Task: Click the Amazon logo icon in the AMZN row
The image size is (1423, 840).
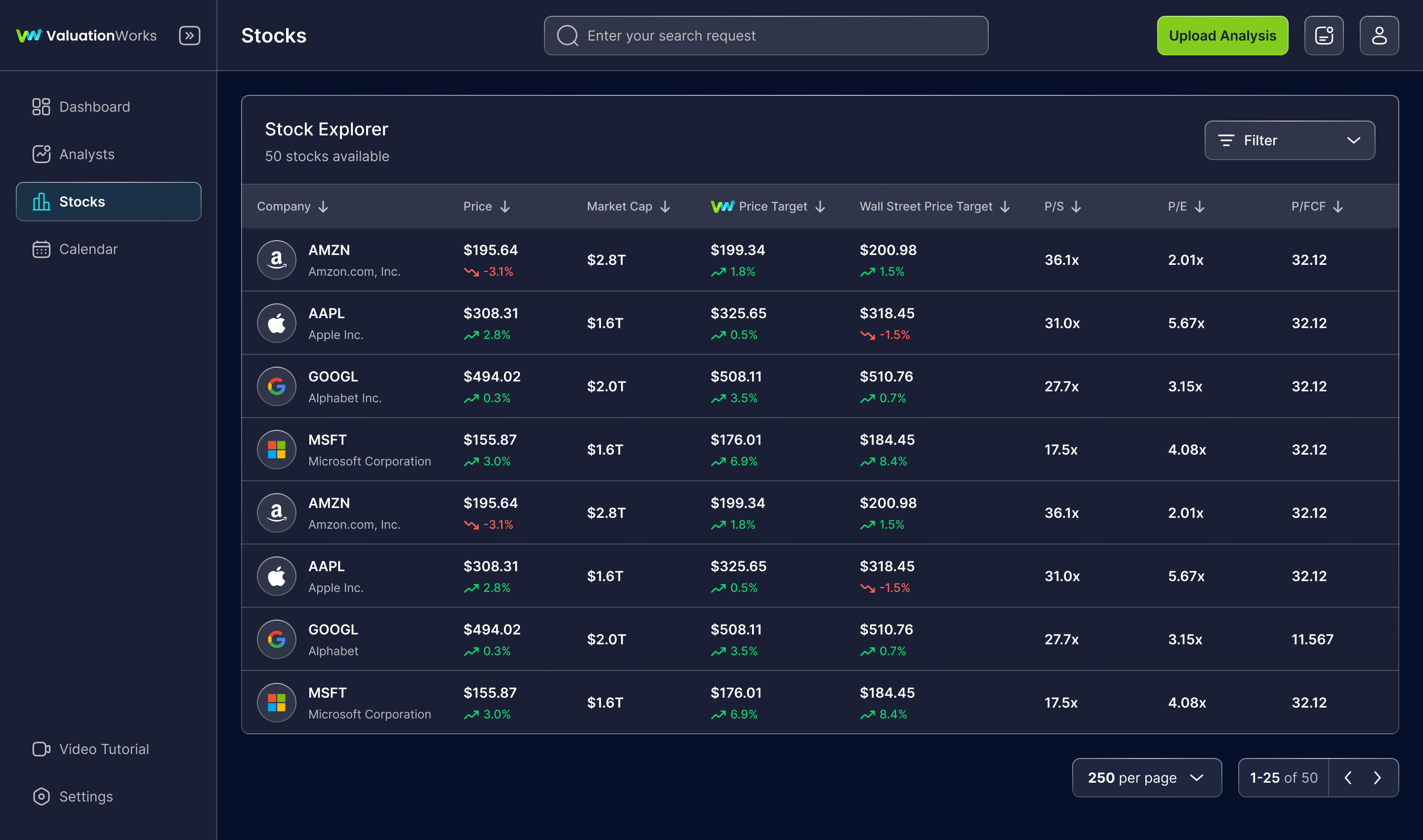Action: [x=277, y=259]
